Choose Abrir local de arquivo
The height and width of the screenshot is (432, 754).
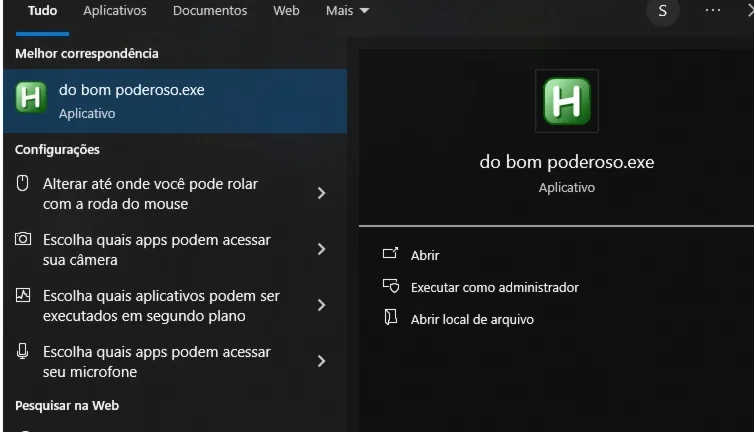472,319
